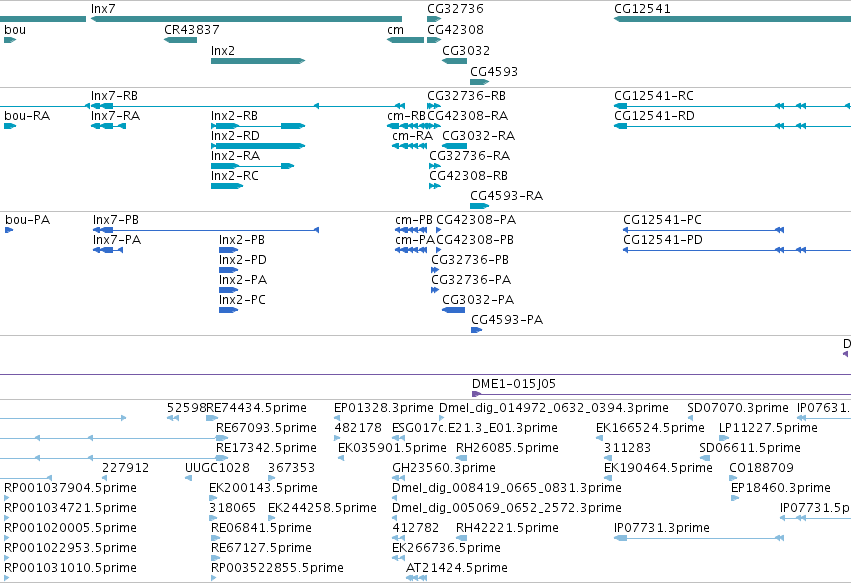Screen dimensions: 851x583
Task: Click the CR43837 gene feature
Action: click(x=180, y=40)
